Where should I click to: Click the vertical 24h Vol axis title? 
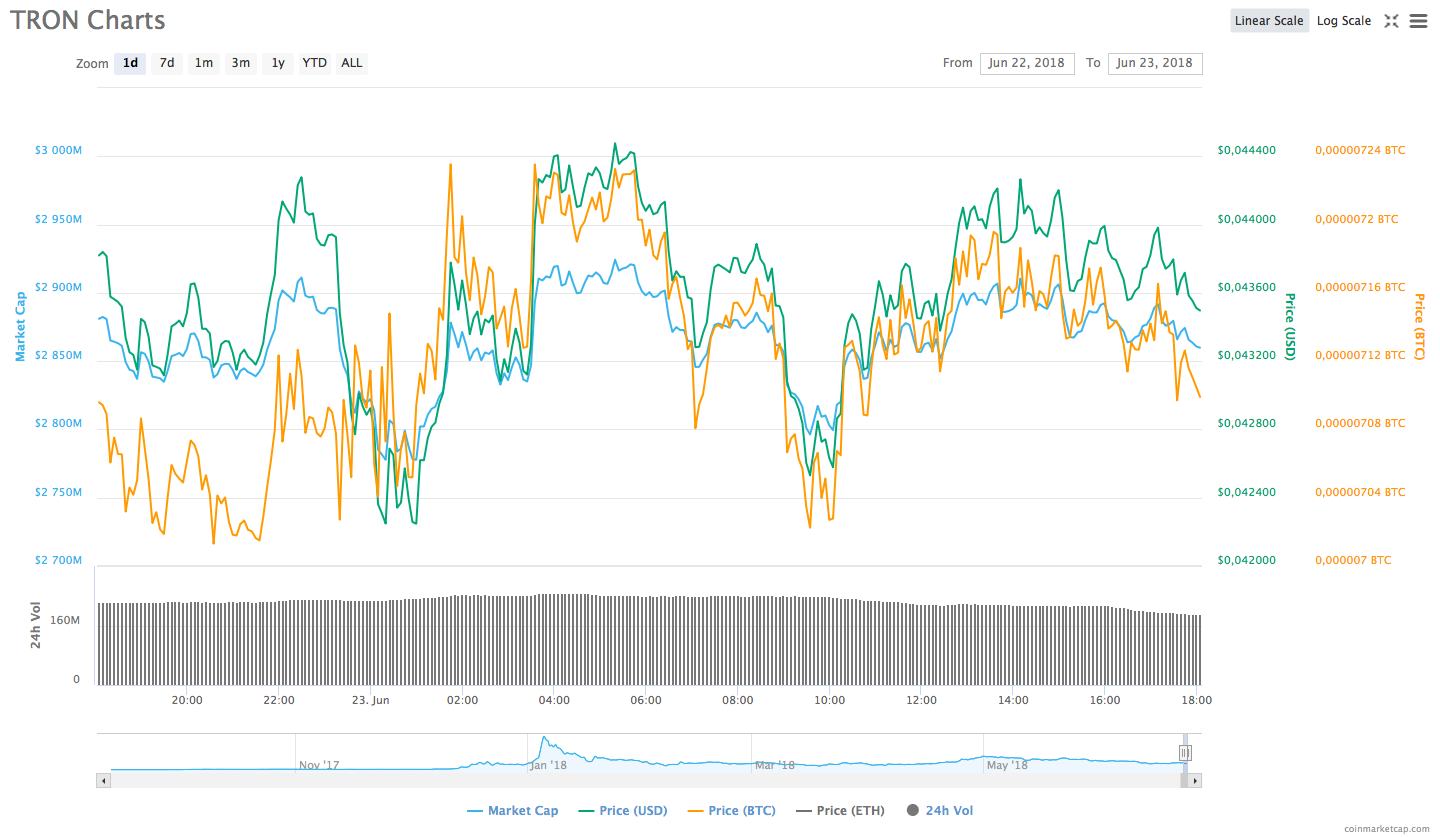click(35, 625)
